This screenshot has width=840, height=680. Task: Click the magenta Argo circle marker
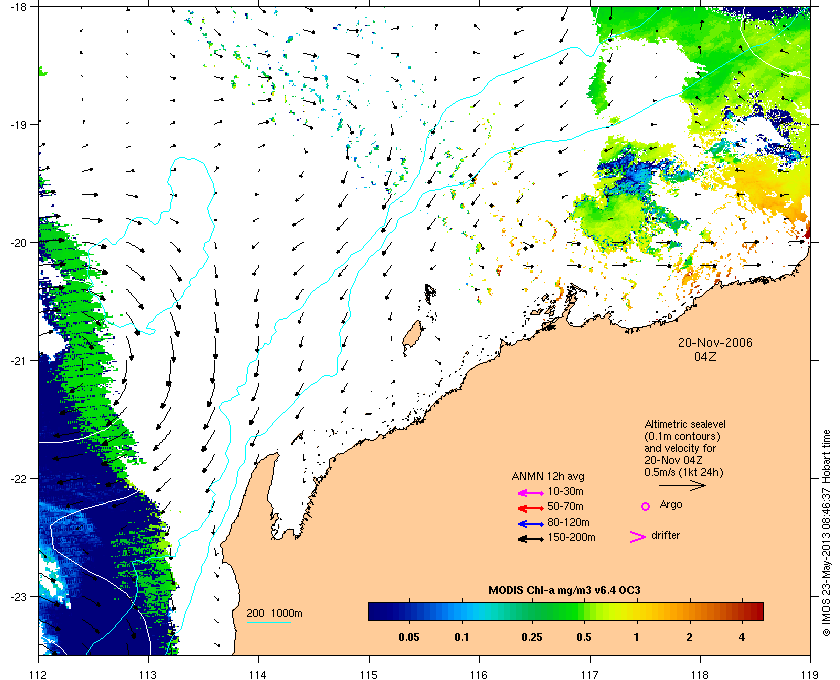646,506
